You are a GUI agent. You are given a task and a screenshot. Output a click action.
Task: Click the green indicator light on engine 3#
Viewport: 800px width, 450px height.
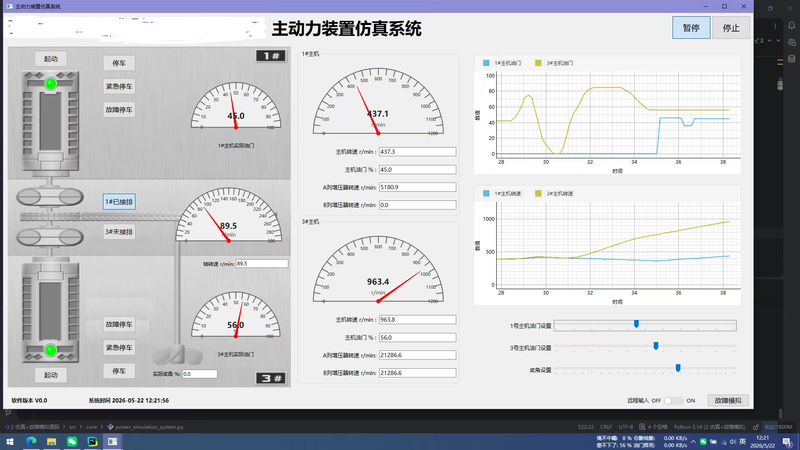point(51,350)
